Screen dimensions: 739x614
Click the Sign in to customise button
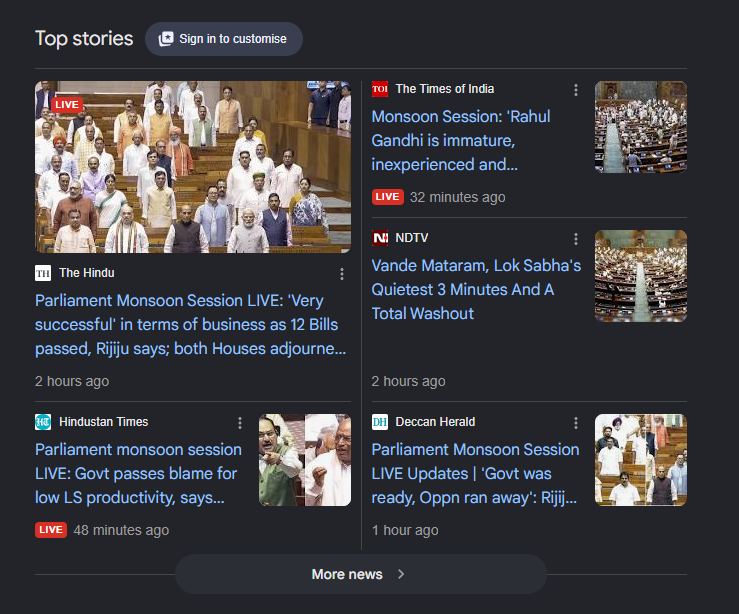tap(224, 39)
